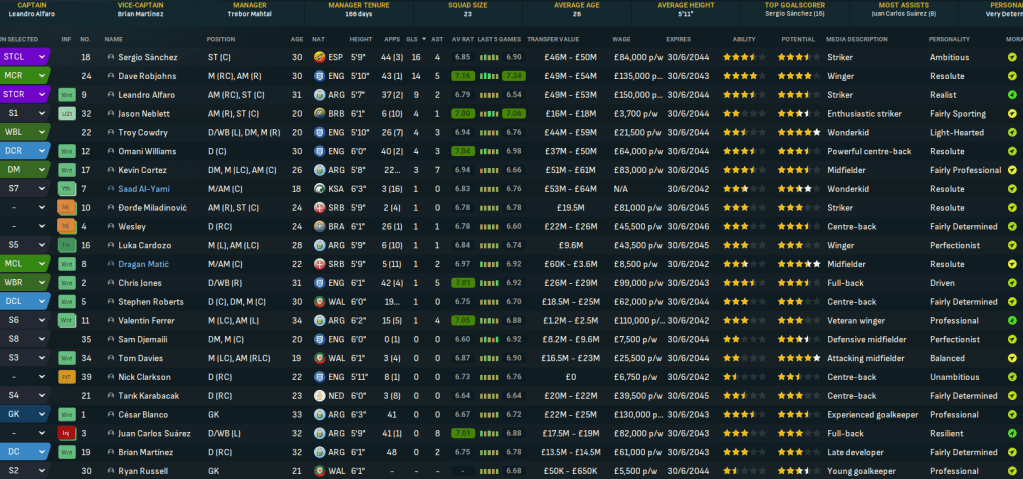Image resolution: width=1023 pixels, height=479 pixels.
Task: Sort players by the Name column header
Action: click(114, 39)
